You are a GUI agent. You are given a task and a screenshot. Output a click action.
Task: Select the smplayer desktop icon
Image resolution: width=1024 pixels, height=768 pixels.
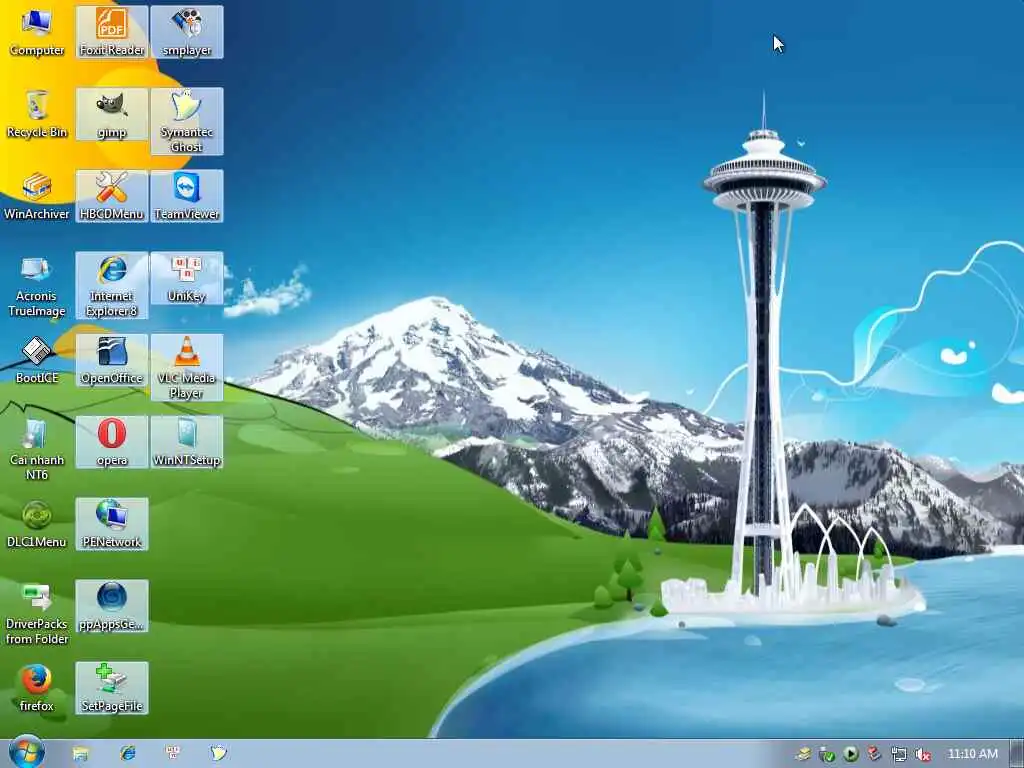pyautogui.click(x=187, y=31)
